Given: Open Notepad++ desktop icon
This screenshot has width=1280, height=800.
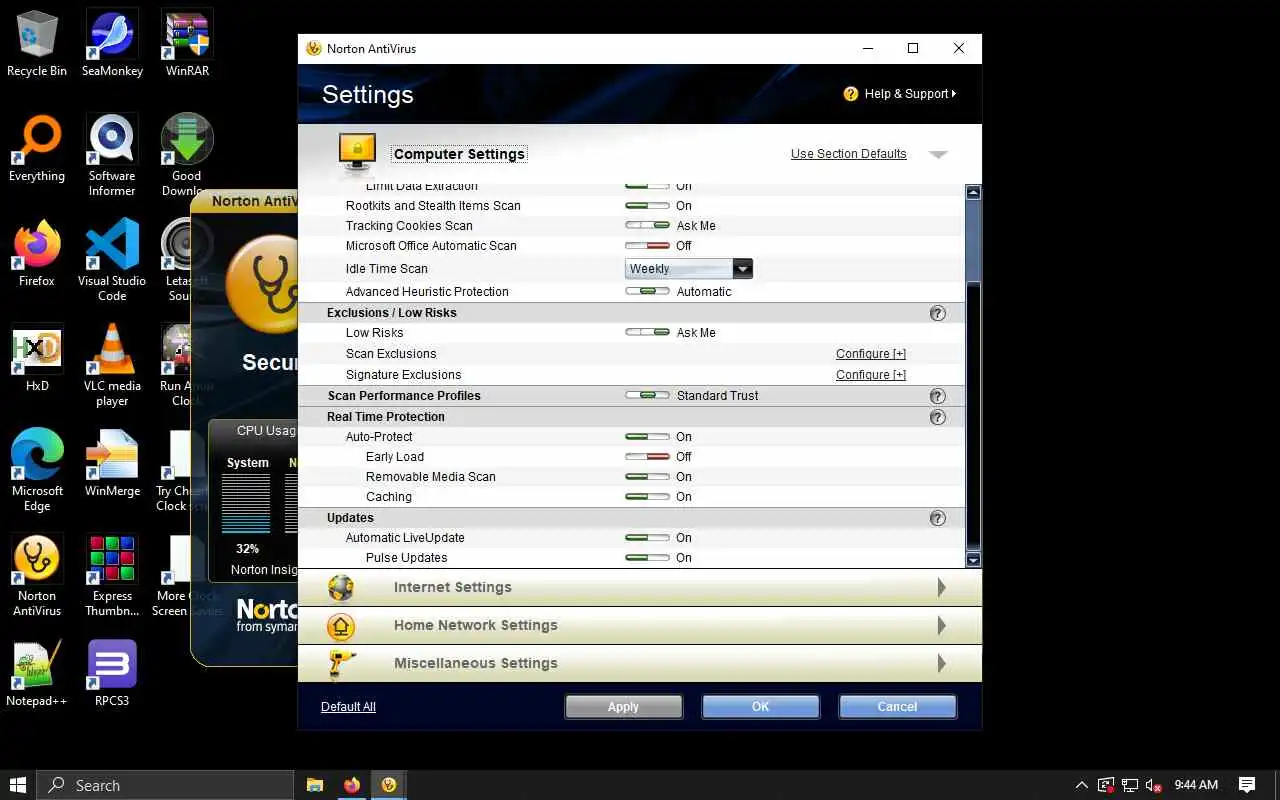Looking at the screenshot, I should (x=37, y=674).
